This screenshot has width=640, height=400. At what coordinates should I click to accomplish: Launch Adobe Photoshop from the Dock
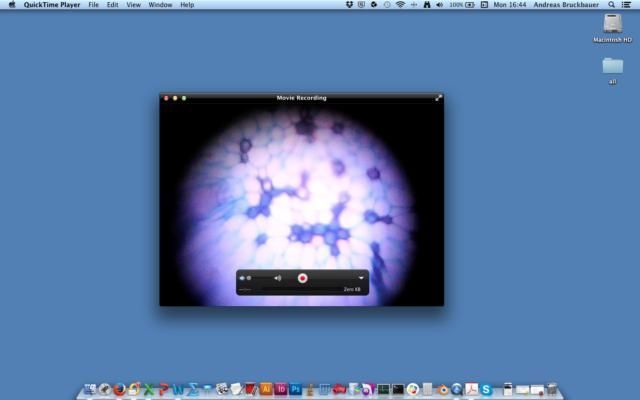click(296, 389)
